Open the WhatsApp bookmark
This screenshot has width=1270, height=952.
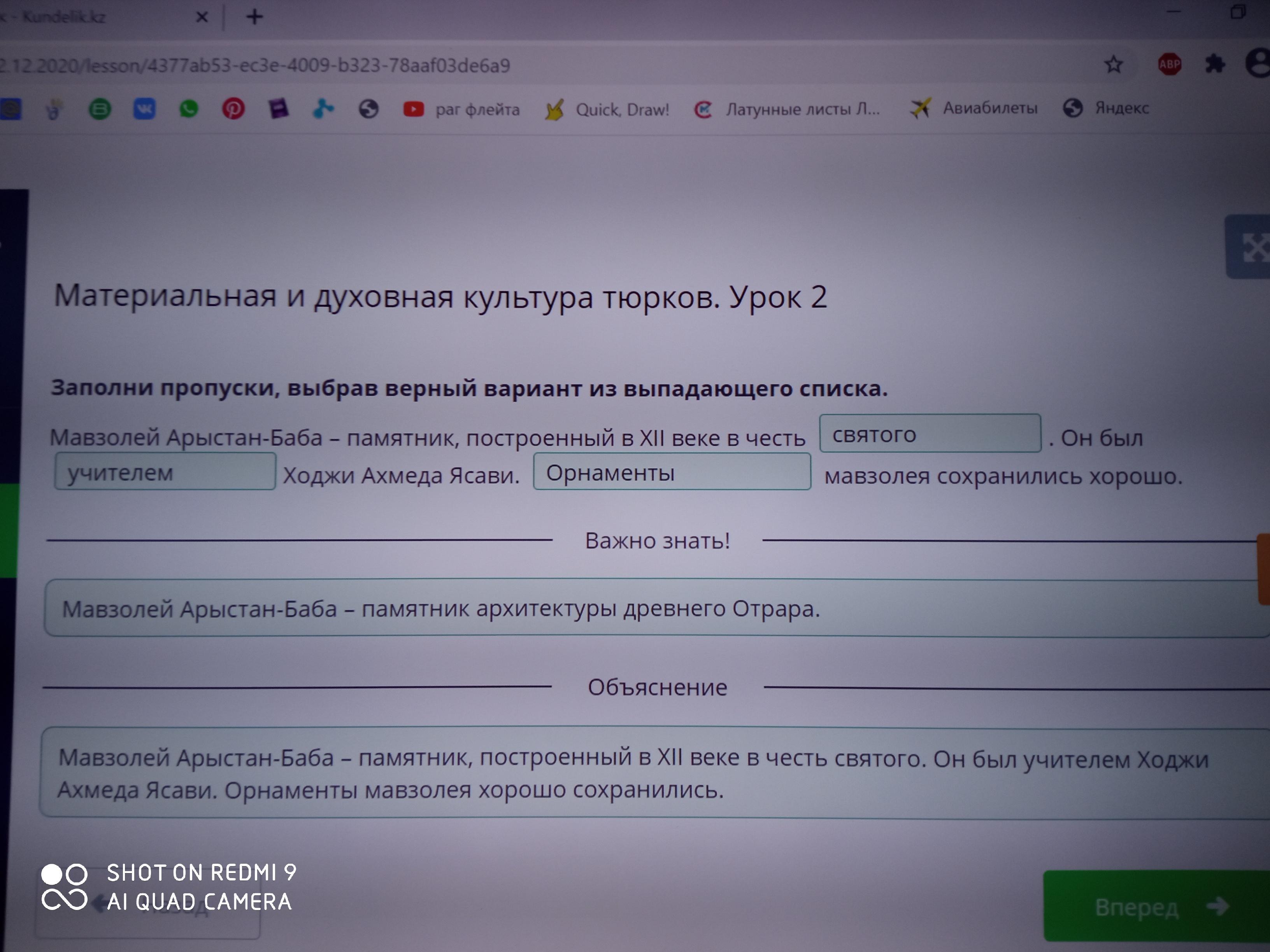pyautogui.click(x=189, y=108)
